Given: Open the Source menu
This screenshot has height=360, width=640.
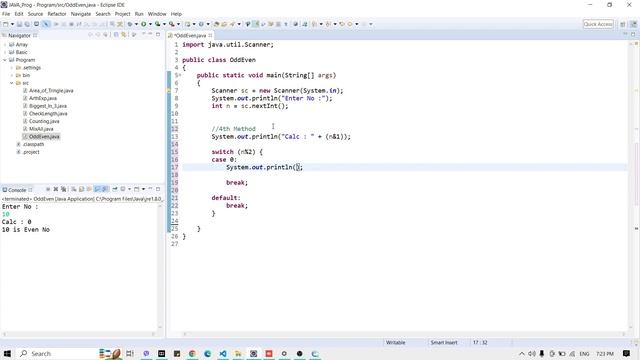Looking at the screenshot, I should pos(35,14).
